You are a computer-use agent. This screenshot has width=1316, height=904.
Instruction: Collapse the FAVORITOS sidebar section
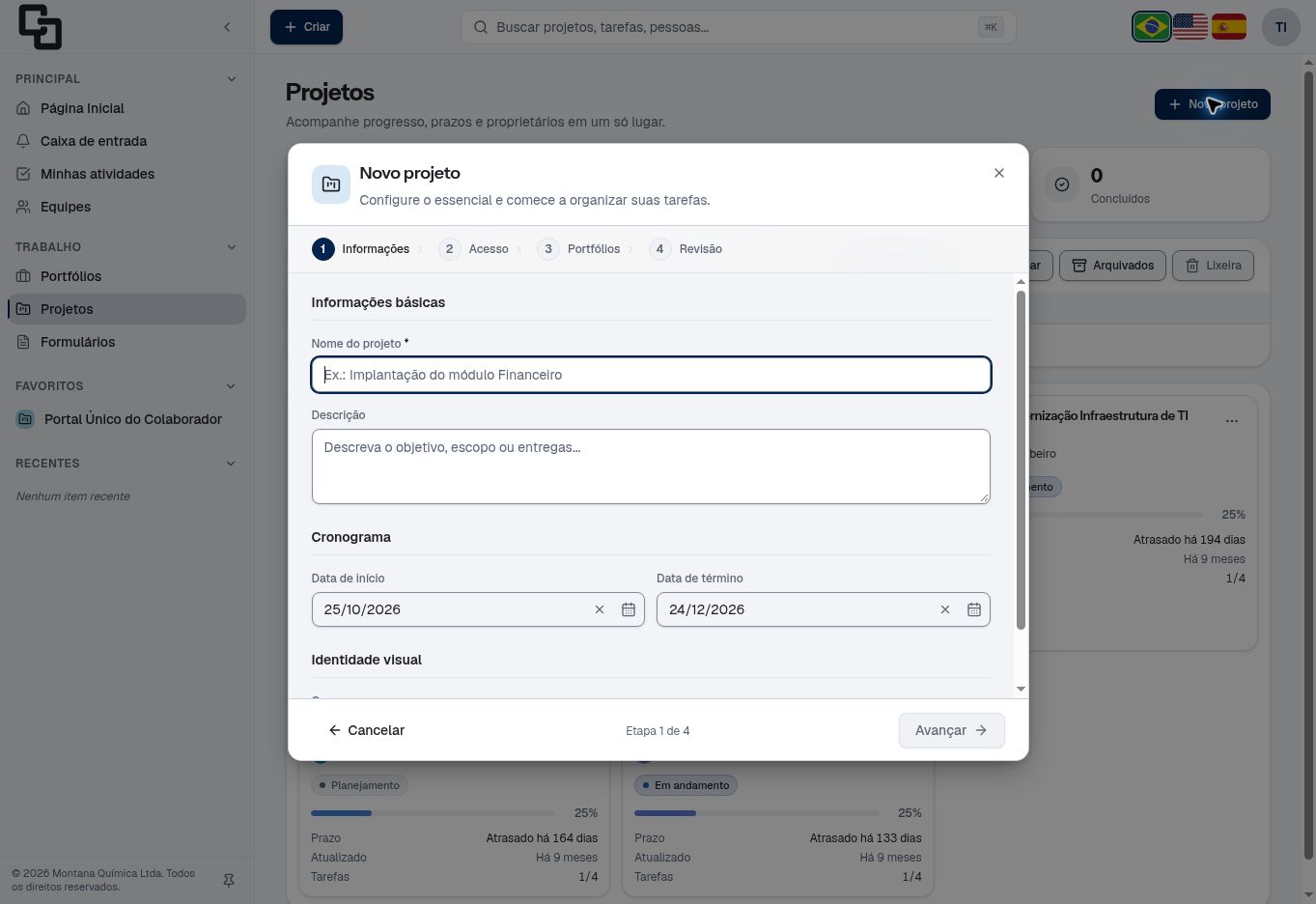(231, 386)
